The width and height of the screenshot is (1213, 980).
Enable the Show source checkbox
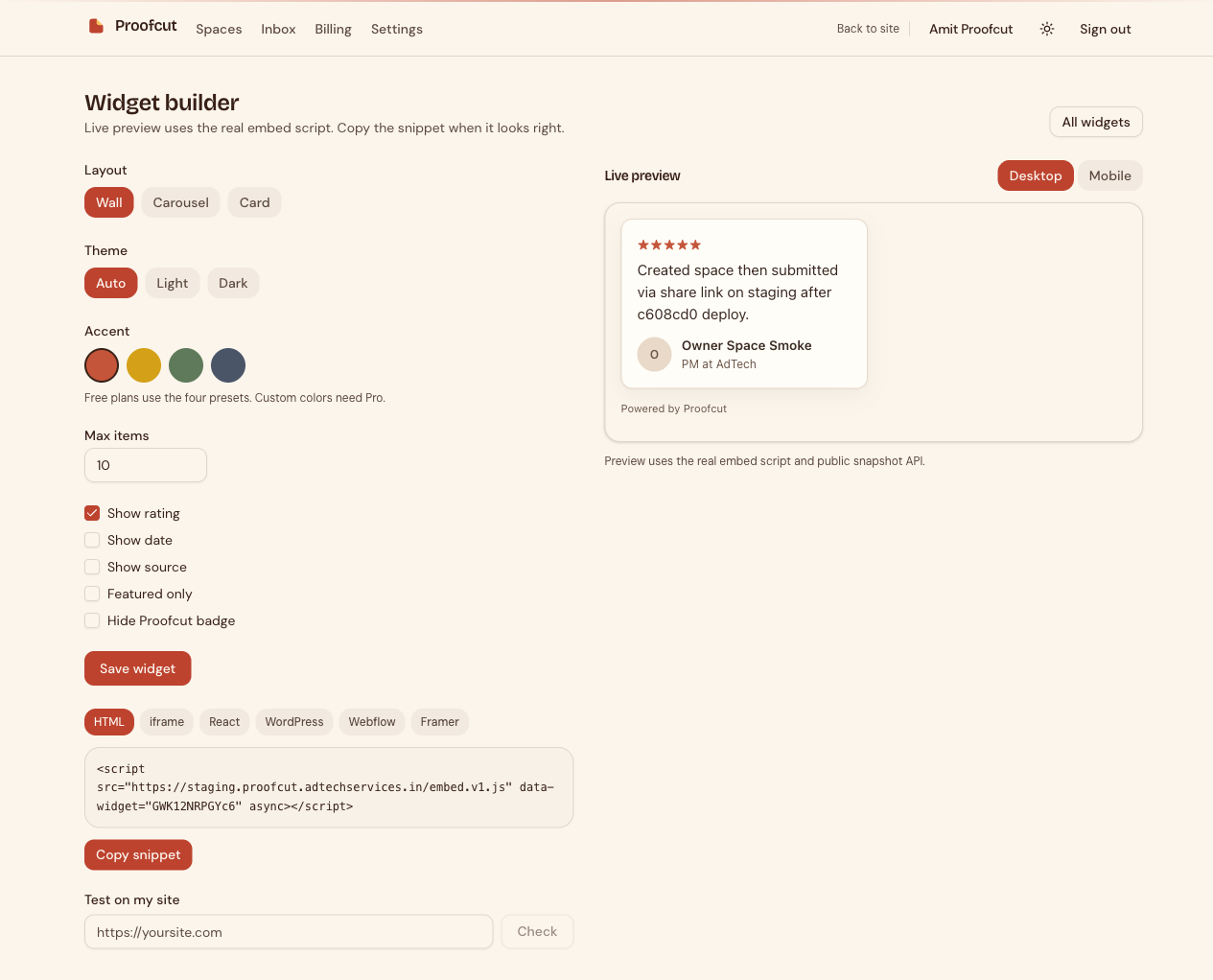92,567
